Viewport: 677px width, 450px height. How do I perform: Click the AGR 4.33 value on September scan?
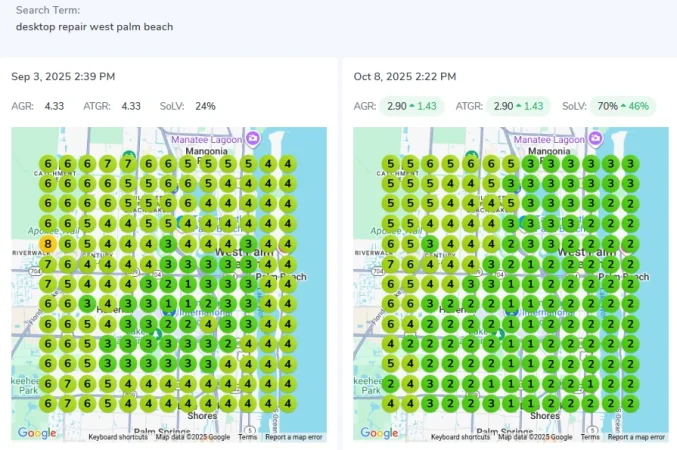click(x=54, y=106)
